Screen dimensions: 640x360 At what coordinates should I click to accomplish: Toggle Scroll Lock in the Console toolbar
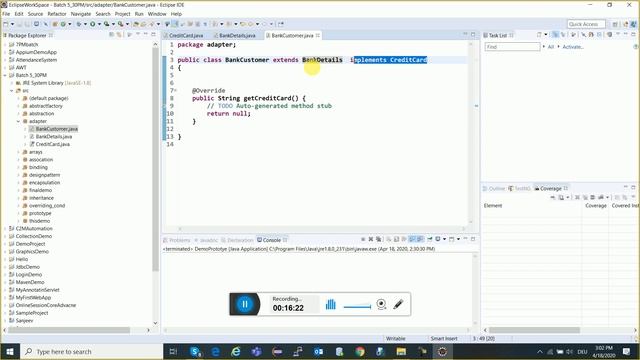point(396,239)
